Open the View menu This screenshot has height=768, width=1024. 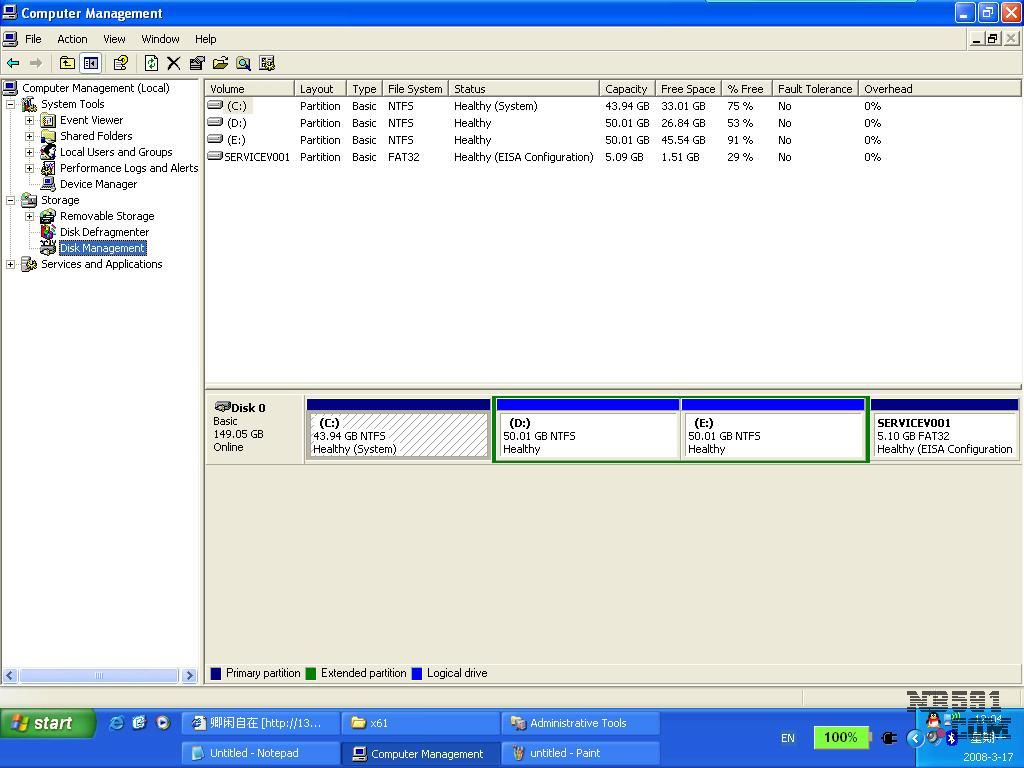click(114, 39)
